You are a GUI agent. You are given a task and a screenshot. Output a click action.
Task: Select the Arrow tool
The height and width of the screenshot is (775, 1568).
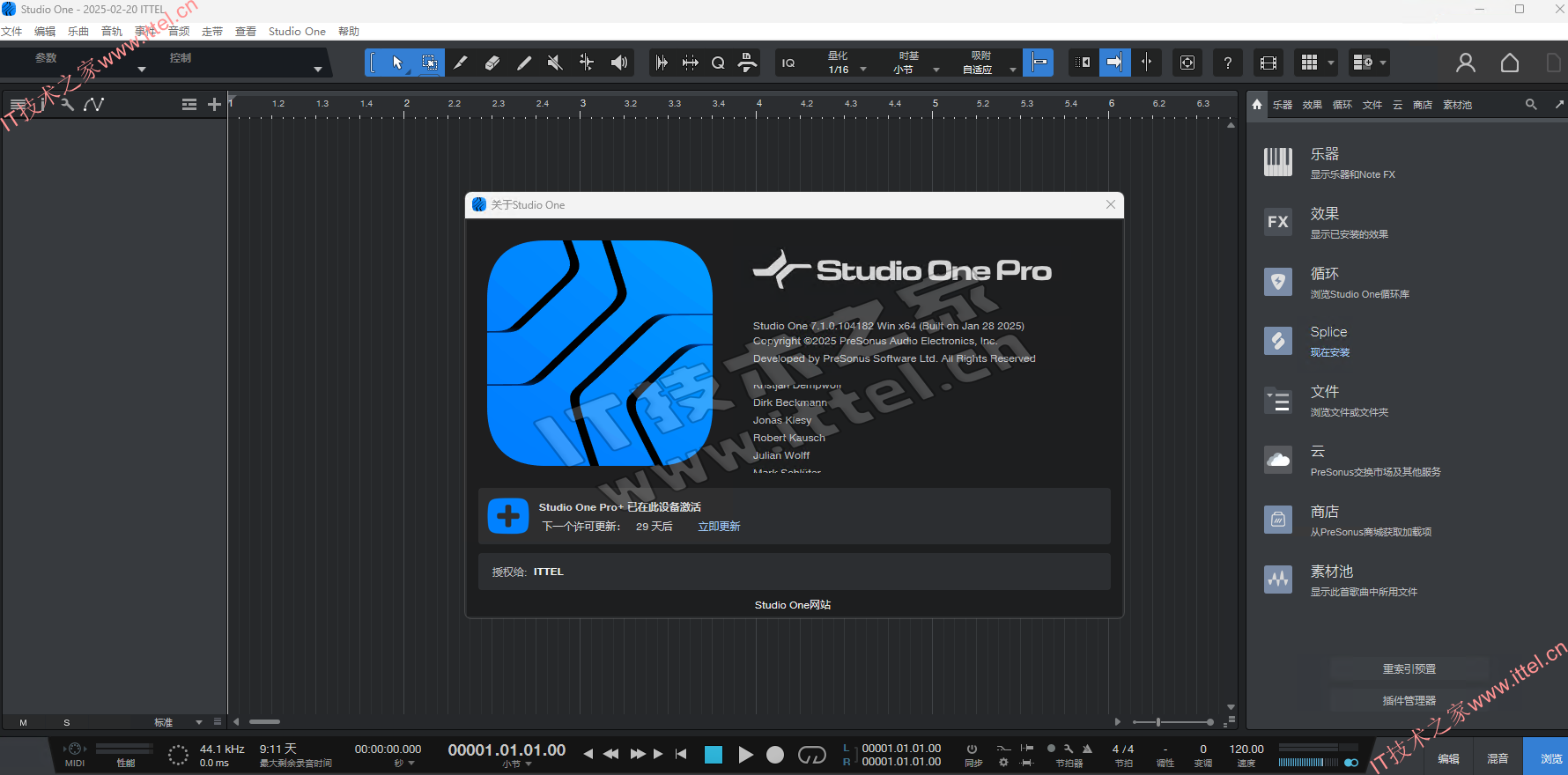coord(397,63)
